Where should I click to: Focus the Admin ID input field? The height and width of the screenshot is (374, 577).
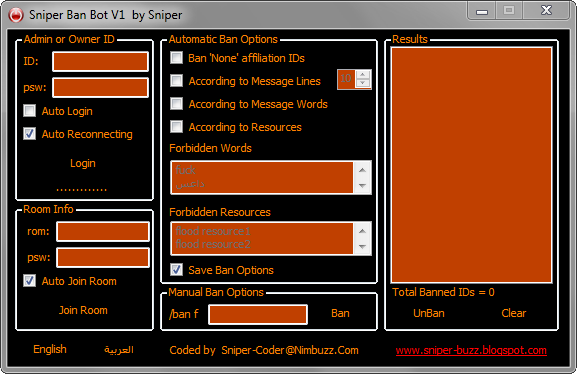tap(100, 61)
